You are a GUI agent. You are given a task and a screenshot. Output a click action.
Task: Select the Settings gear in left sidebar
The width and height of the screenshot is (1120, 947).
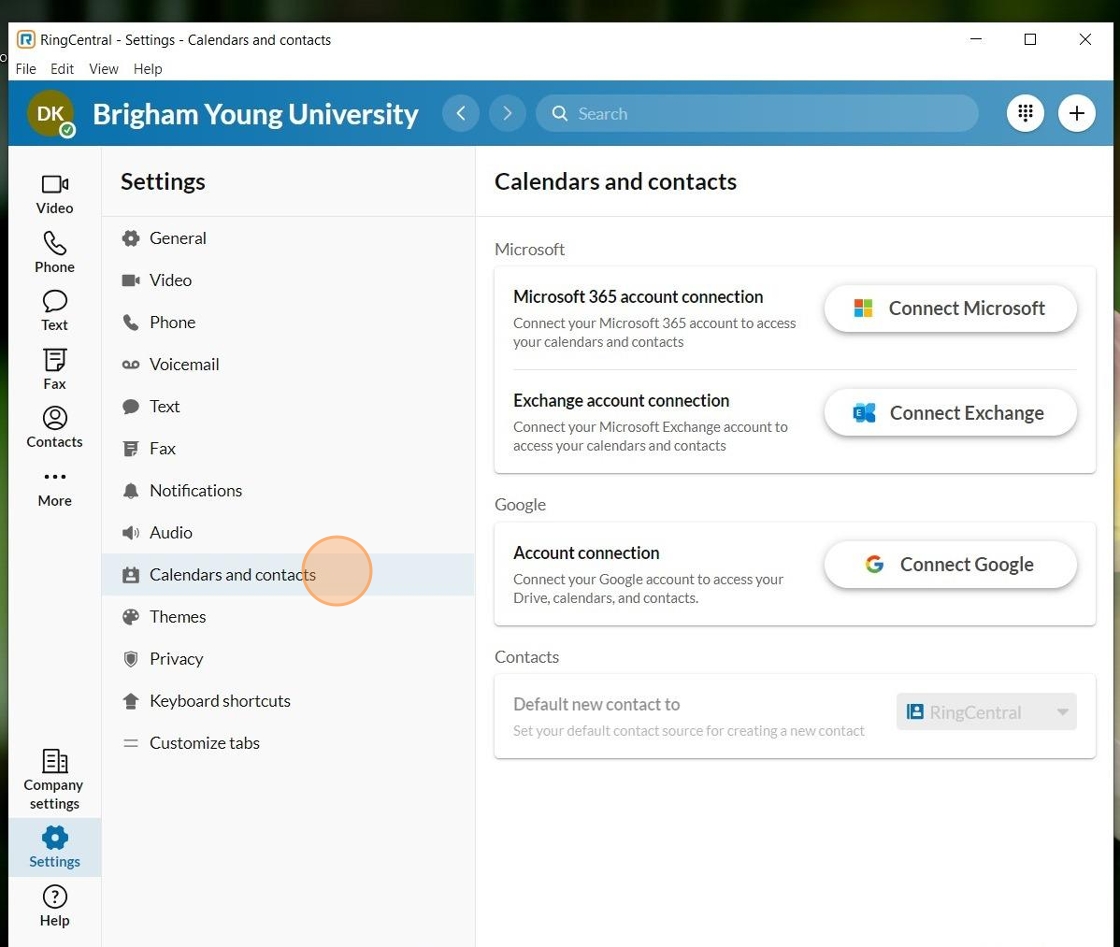click(x=54, y=847)
